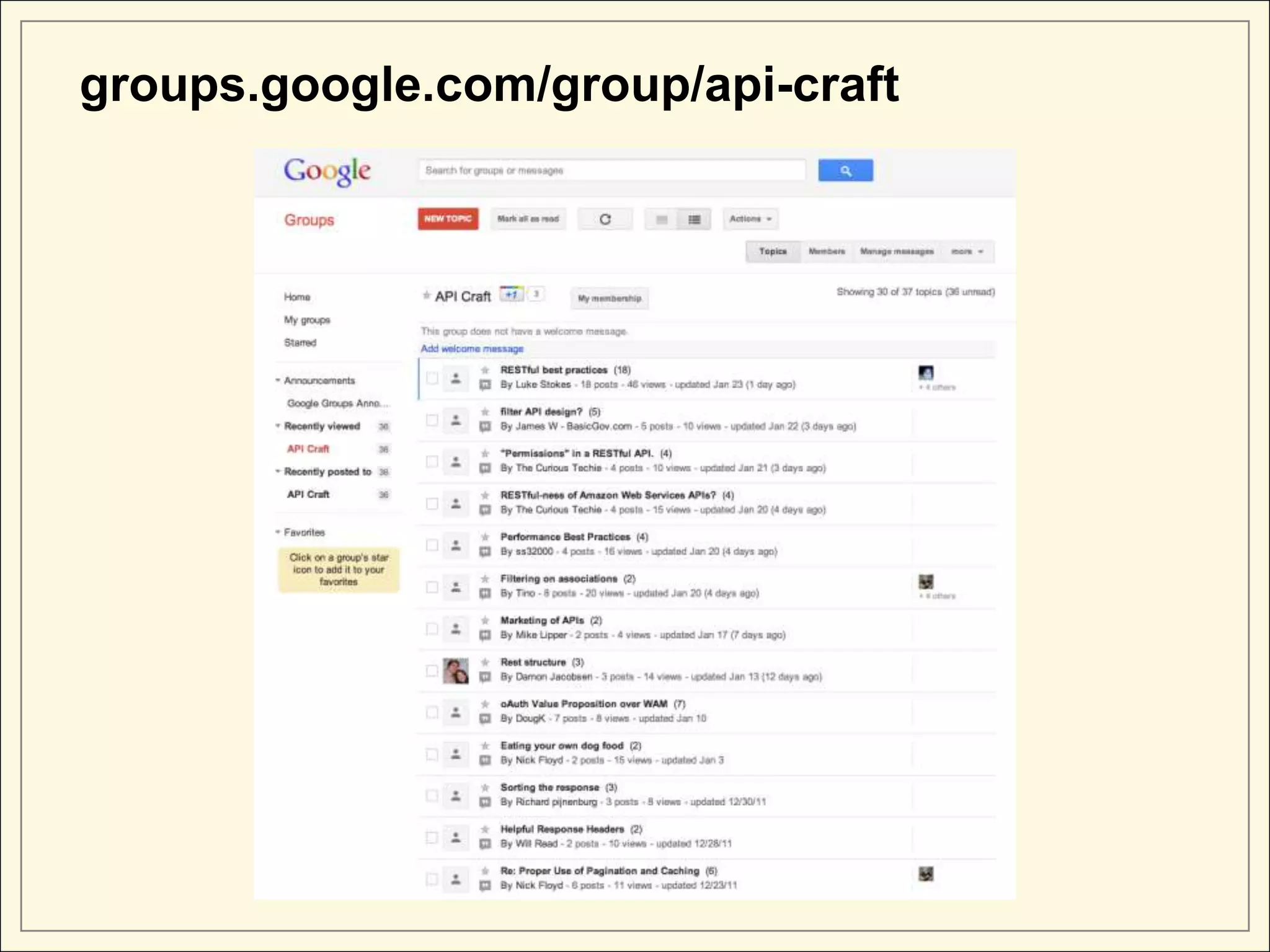Star the RESTful best practices topic
Image resolution: width=1270 pixels, height=952 pixels.
coord(486,370)
